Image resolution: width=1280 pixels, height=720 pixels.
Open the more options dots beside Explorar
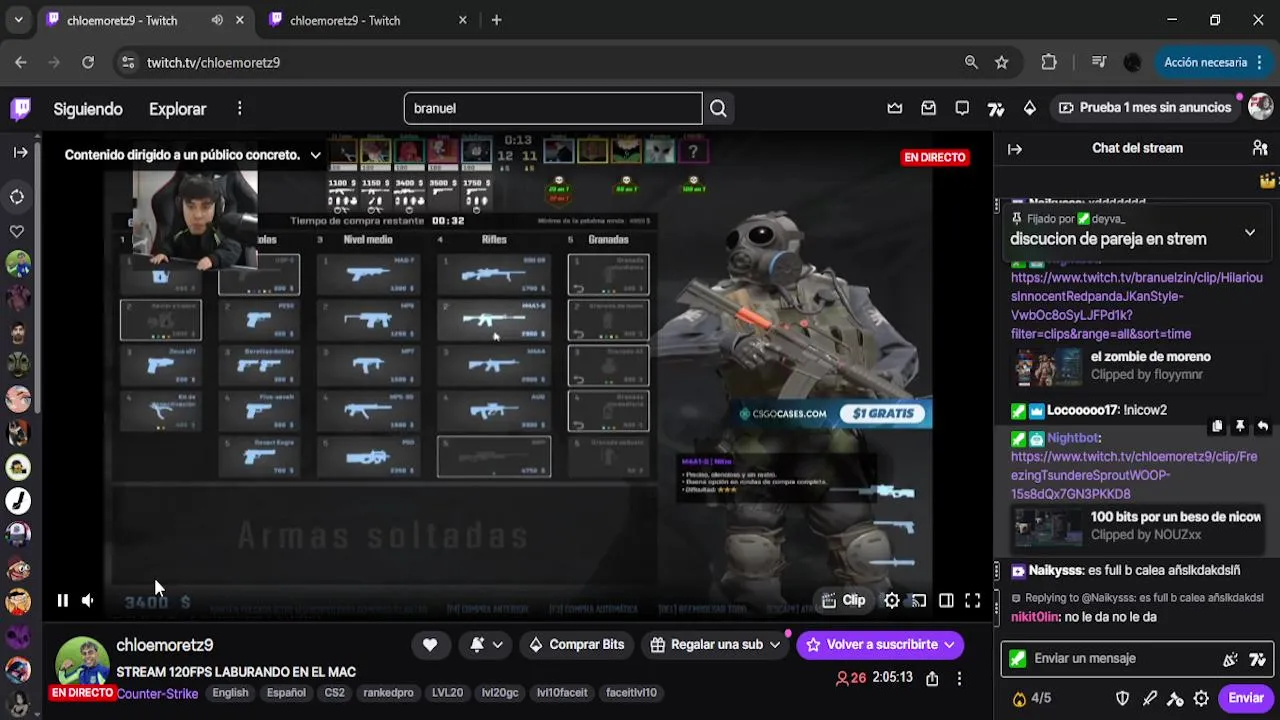(x=239, y=108)
